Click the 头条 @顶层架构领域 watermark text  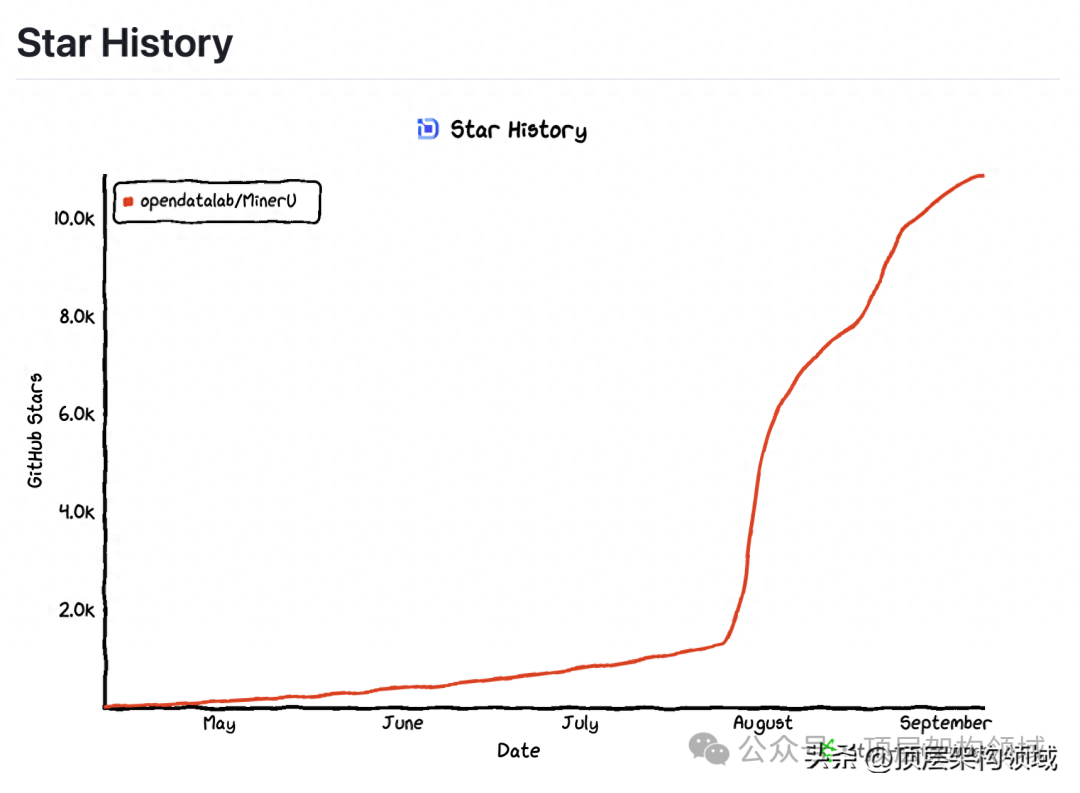pos(932,759)
